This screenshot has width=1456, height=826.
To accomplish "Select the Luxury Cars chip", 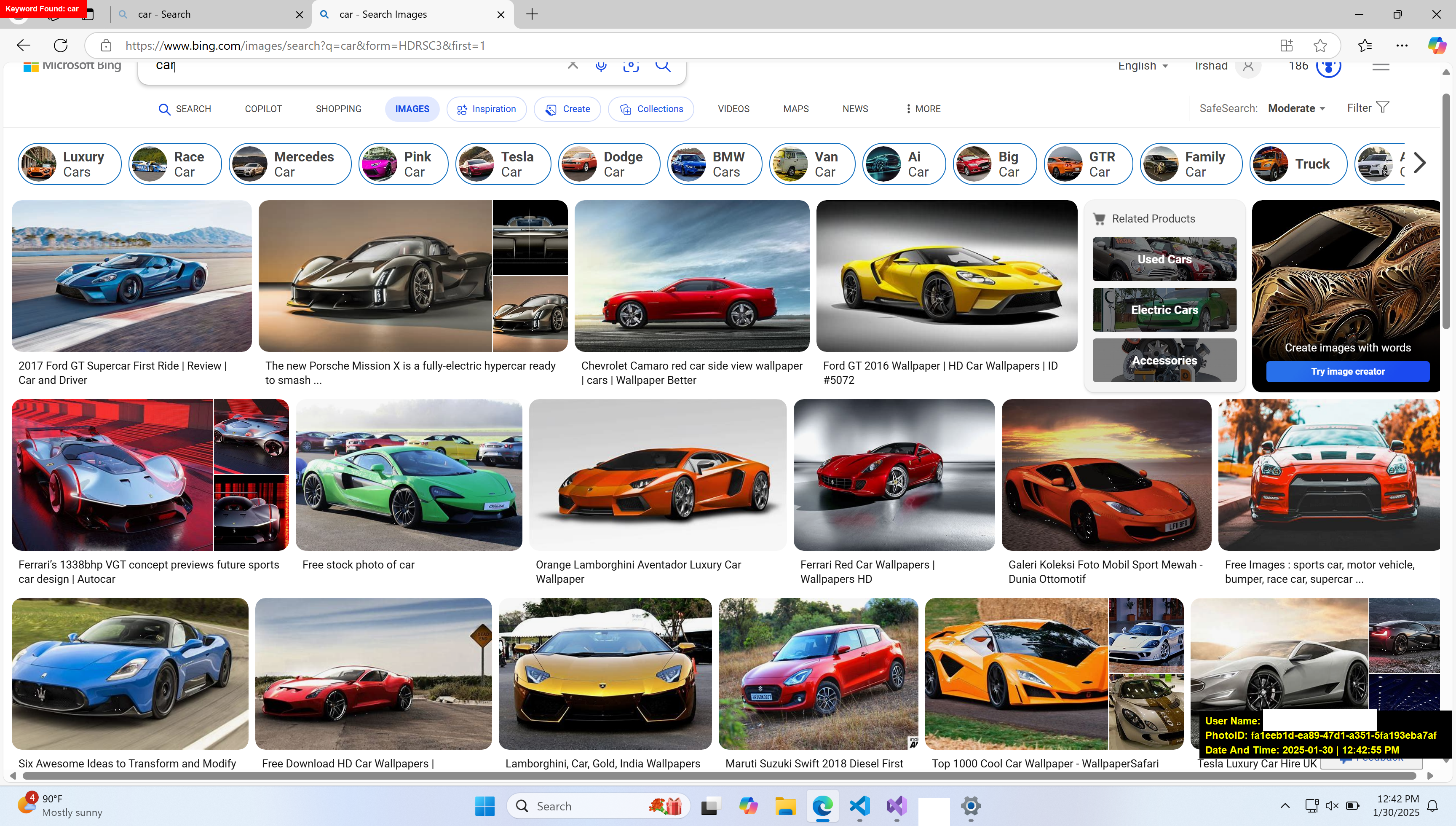I will click(70, 164).
